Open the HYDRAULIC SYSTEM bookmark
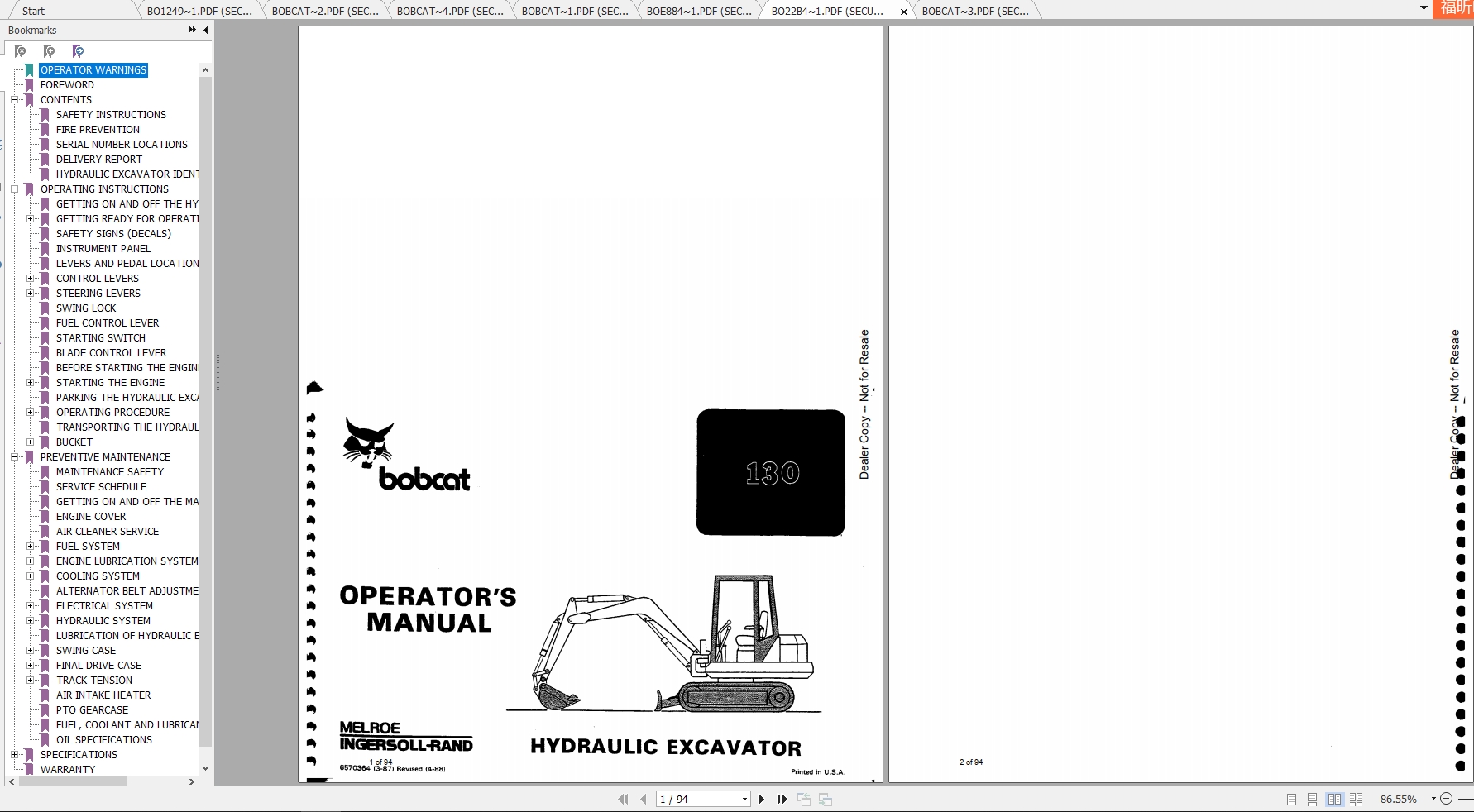The height and width of the screenshot is (812, 1474). coord(103,620)
